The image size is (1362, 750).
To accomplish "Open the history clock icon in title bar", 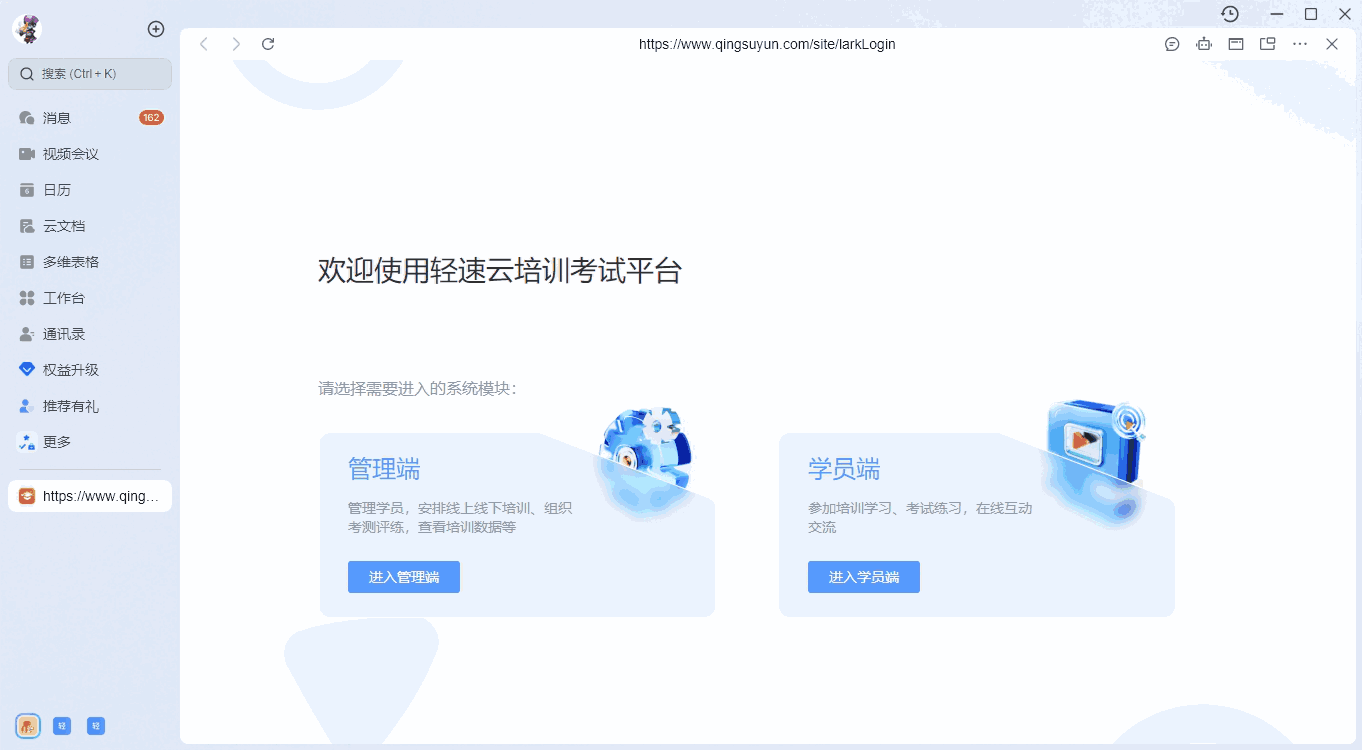I will (1230, 14).
